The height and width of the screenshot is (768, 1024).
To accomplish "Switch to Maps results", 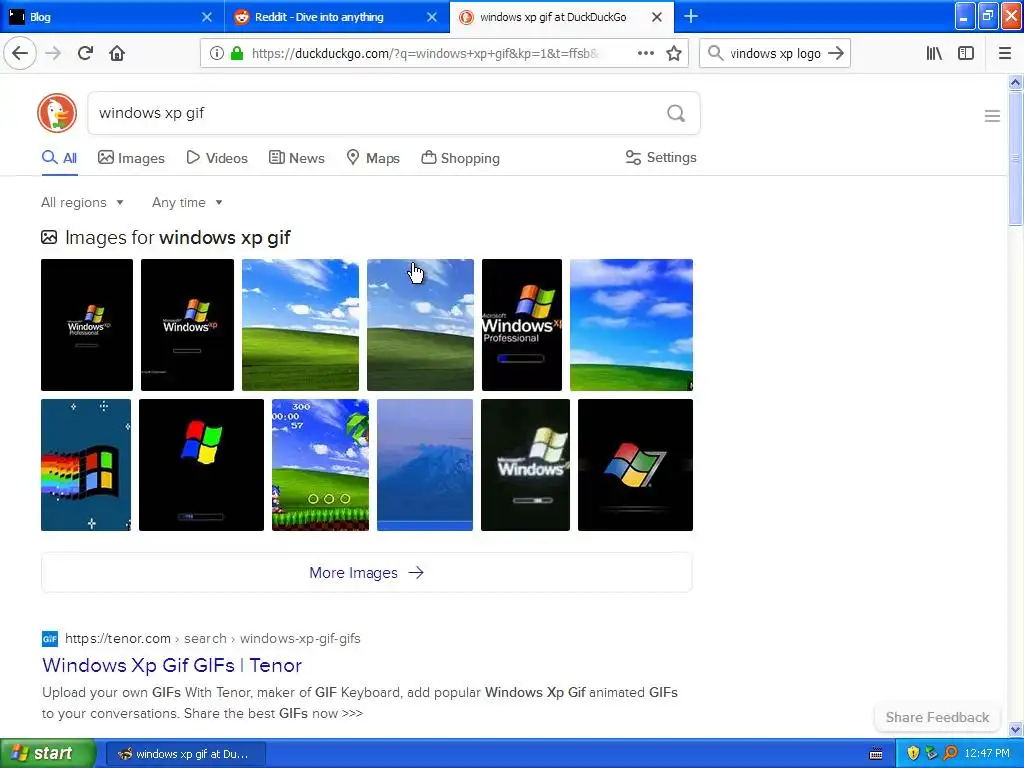I will tap(373, 158).
